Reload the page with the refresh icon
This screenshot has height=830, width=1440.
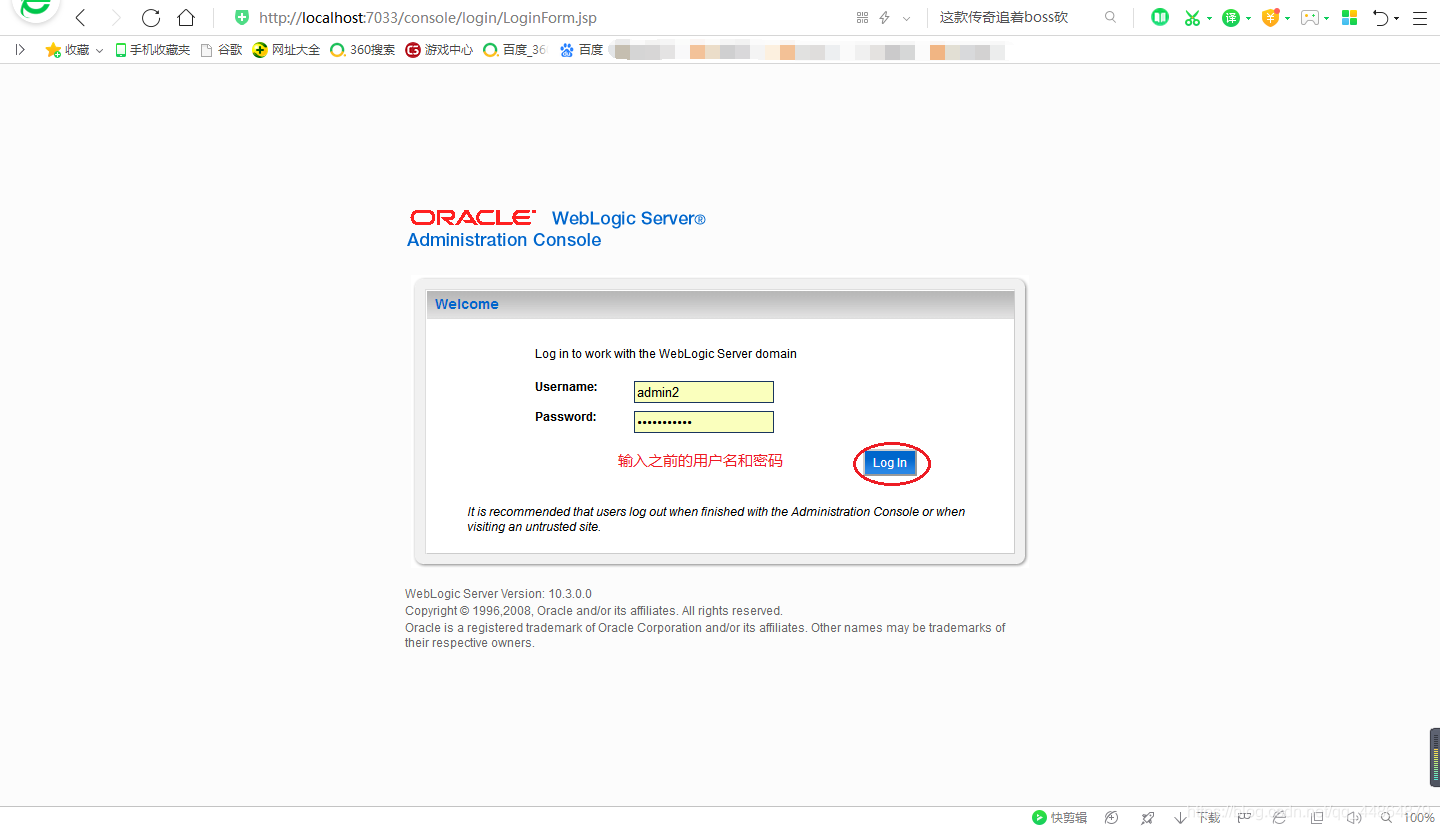click(x=151, y=18)
